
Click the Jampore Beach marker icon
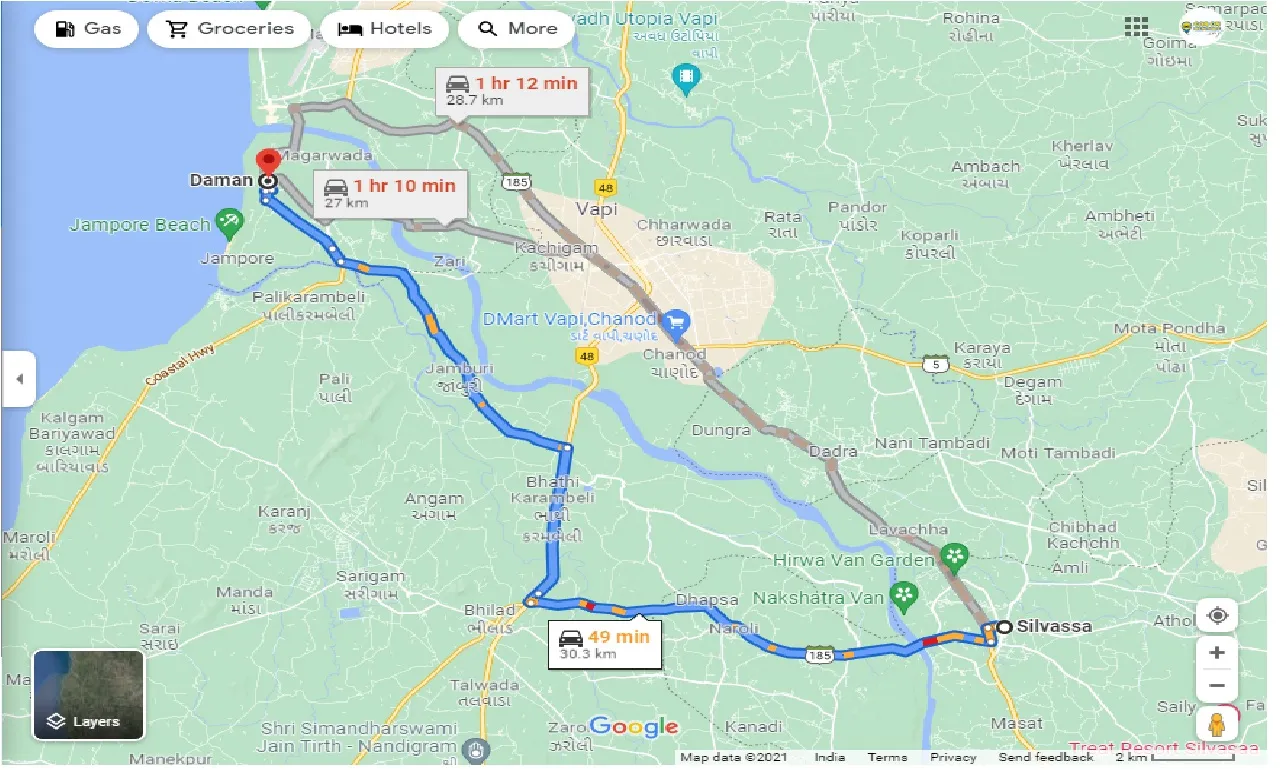[230, 225]
